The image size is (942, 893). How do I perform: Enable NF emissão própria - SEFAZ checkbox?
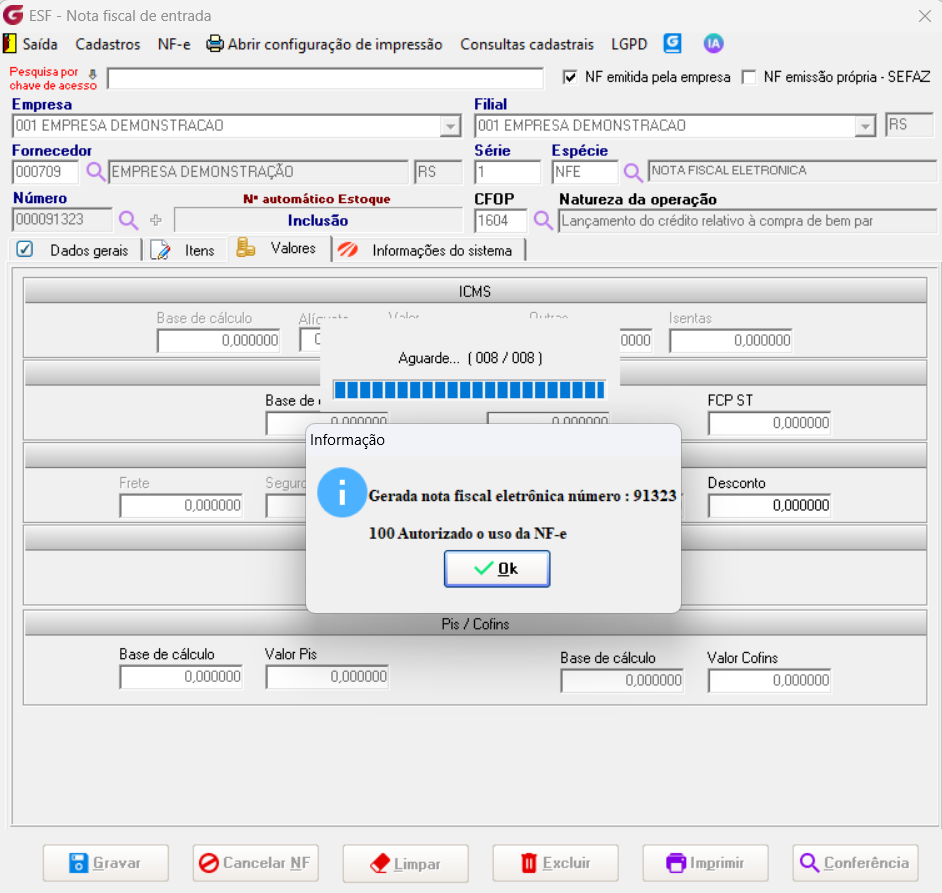click(749, 78)
